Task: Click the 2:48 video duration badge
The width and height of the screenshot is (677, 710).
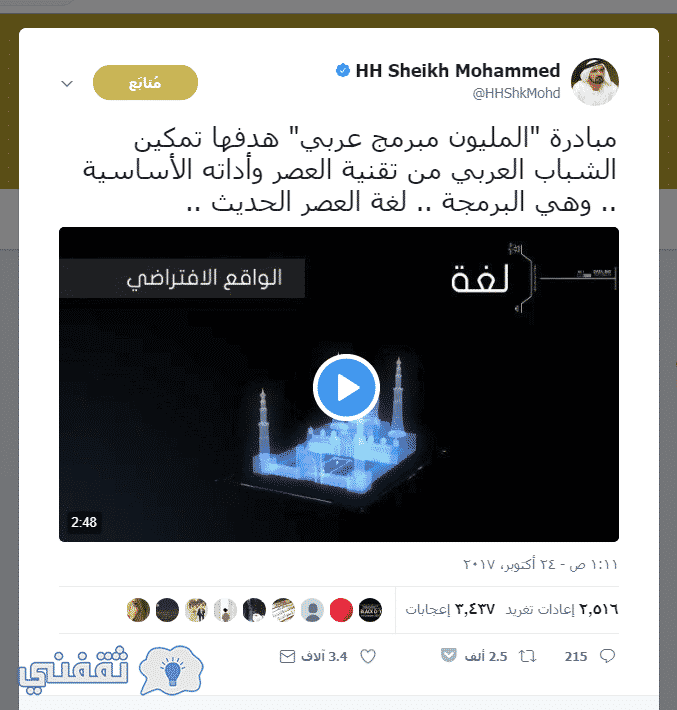Action: 84,522
